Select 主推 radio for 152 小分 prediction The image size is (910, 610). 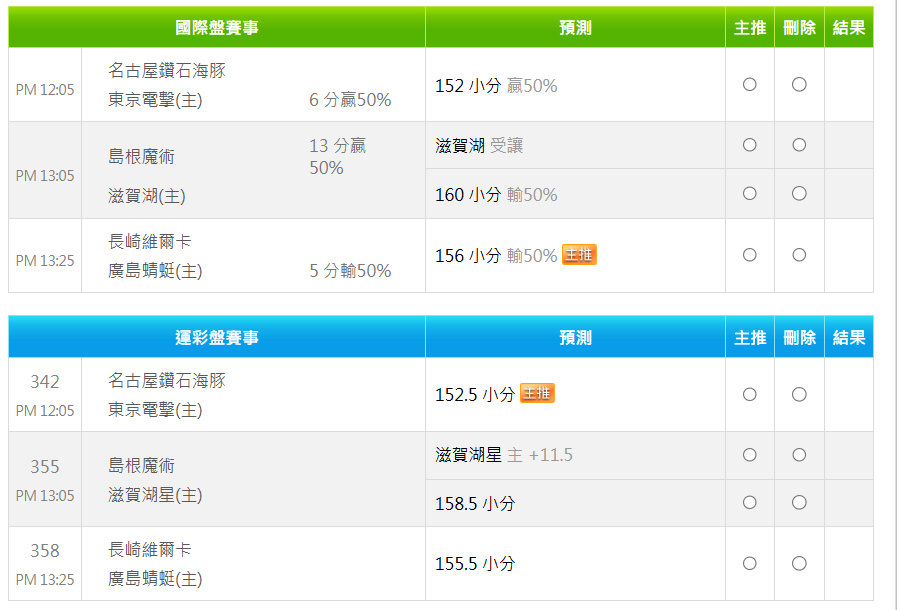click(750, 85)
